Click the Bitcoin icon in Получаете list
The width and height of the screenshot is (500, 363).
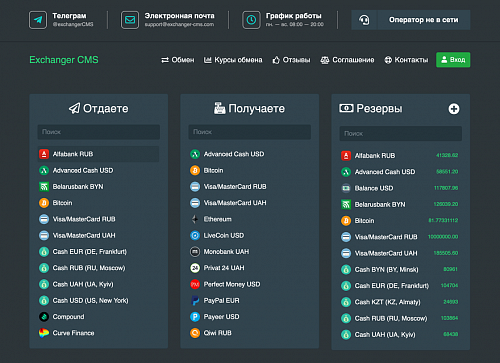click(195, 171)
